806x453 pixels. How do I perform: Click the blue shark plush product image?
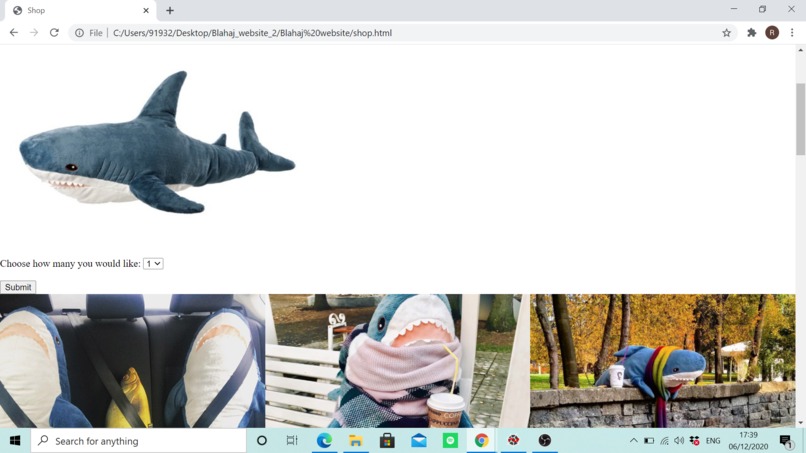click(x=157, y=142)
